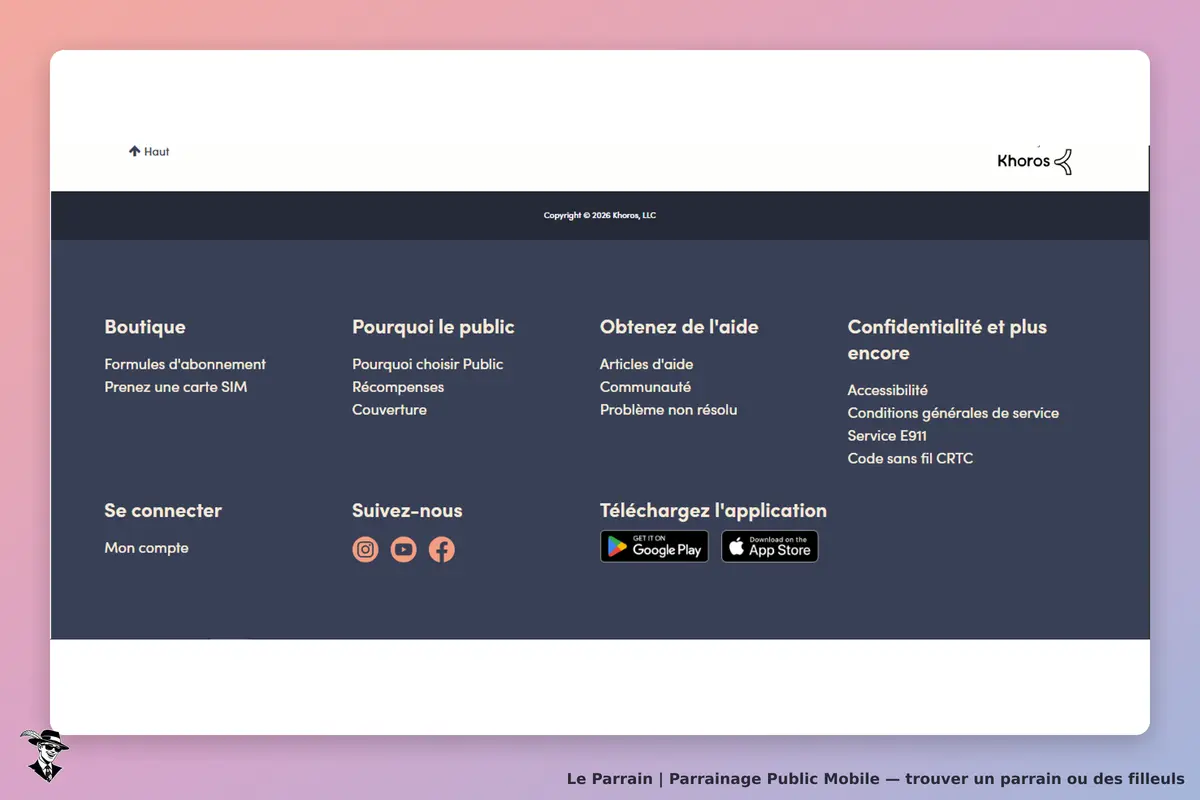
Task: Click the Pourquoi le public heading
Action: pos(433,327)
